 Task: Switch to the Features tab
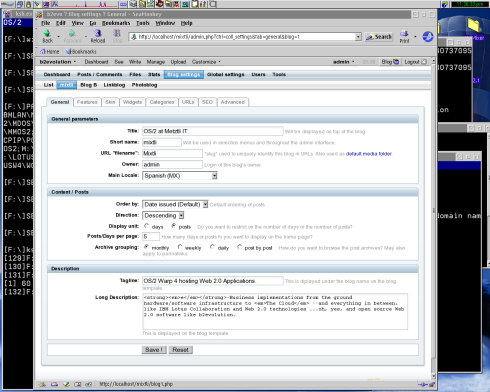pyautogui.click(x=87, y=102)
